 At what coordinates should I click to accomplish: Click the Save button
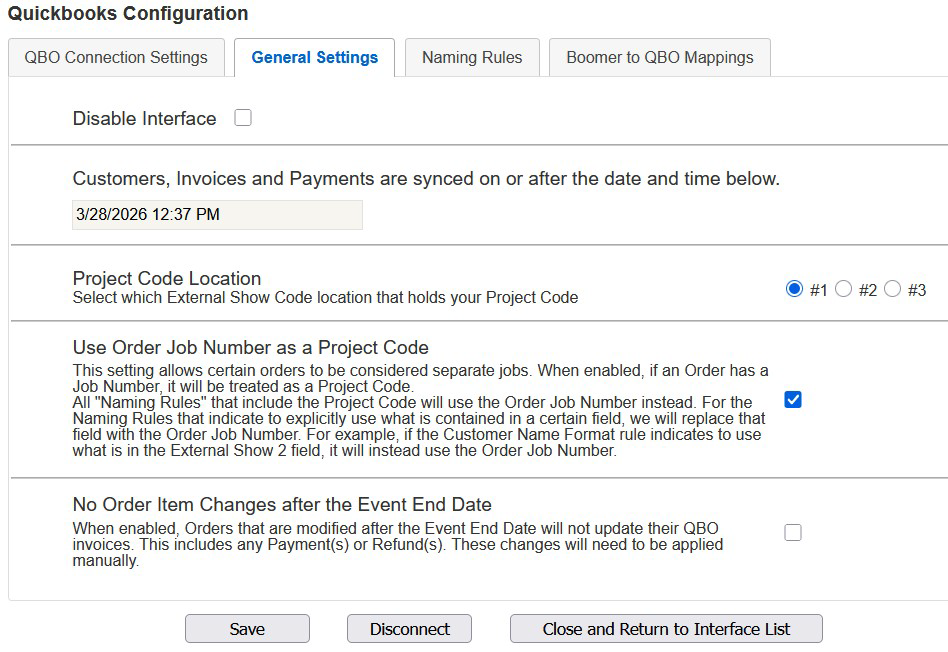tap(247, 629)
